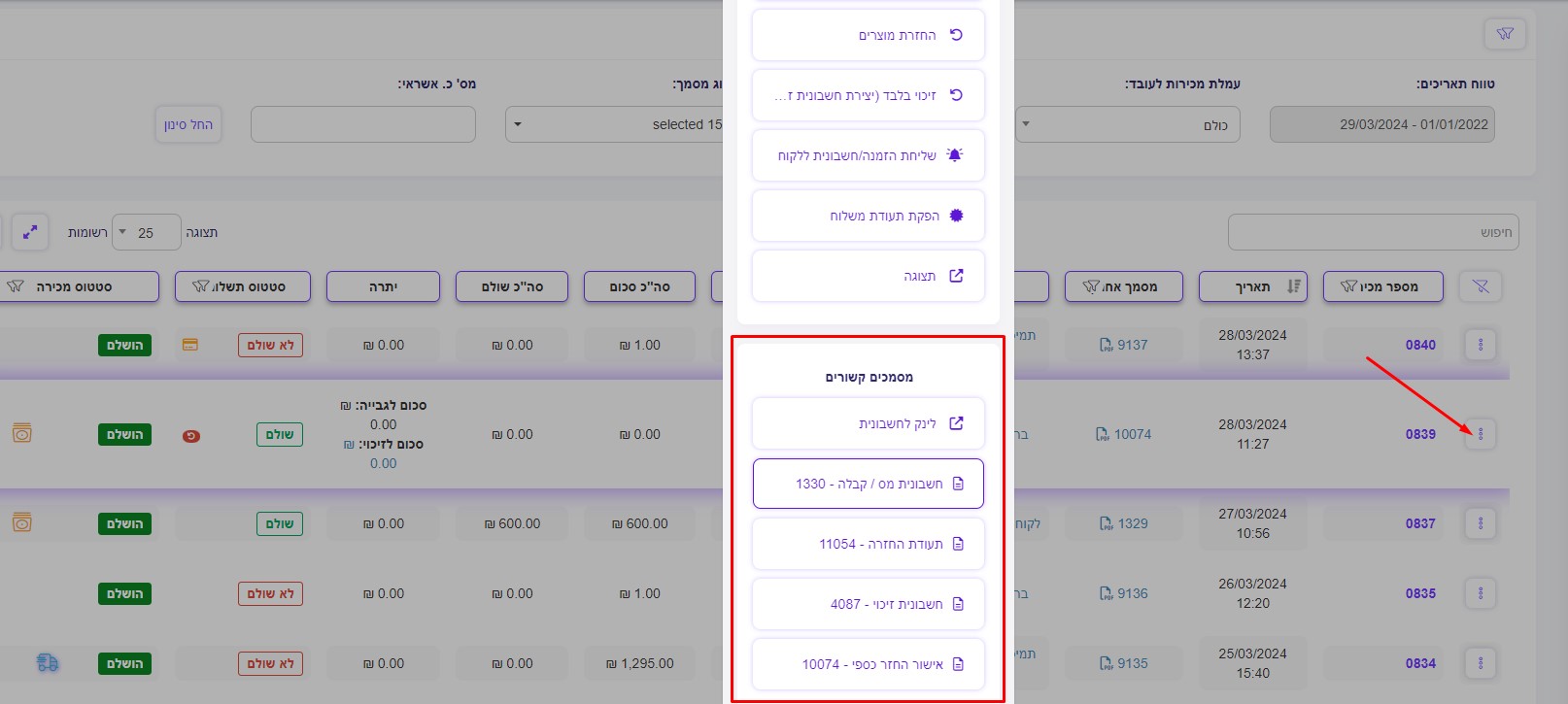
Task: Click the filter icon in top right corner
Action: coord(1505,34)
